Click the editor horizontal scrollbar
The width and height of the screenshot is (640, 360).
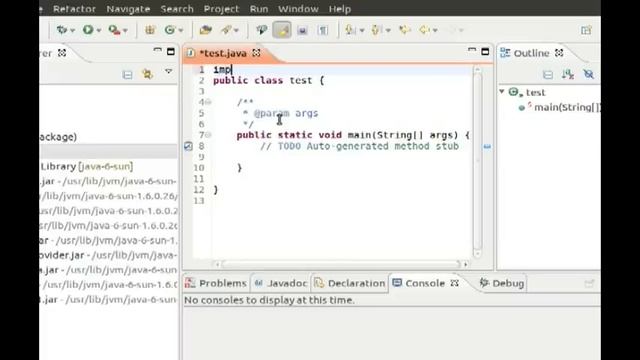click(x=340, y=264)
